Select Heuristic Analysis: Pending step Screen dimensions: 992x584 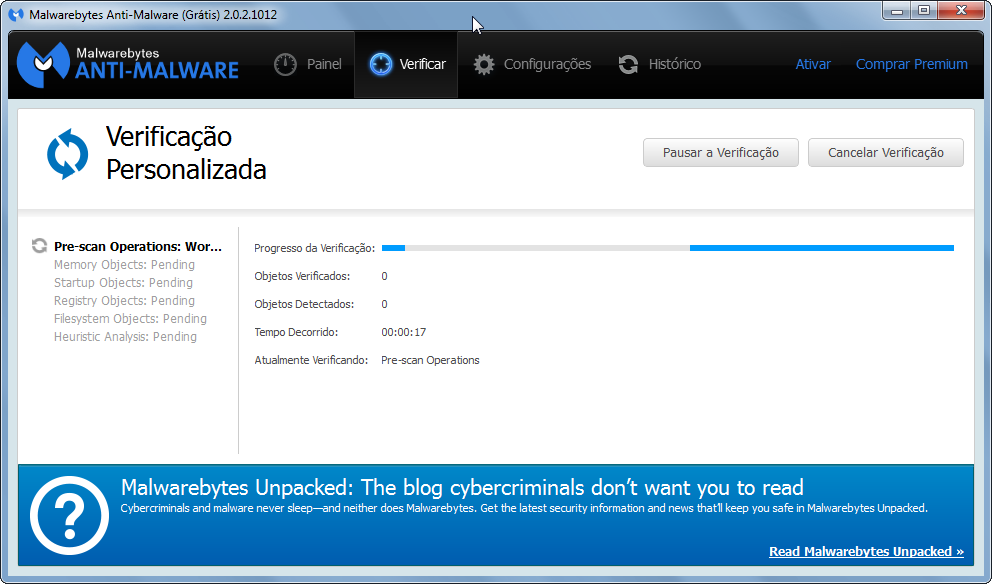[125, 337]
